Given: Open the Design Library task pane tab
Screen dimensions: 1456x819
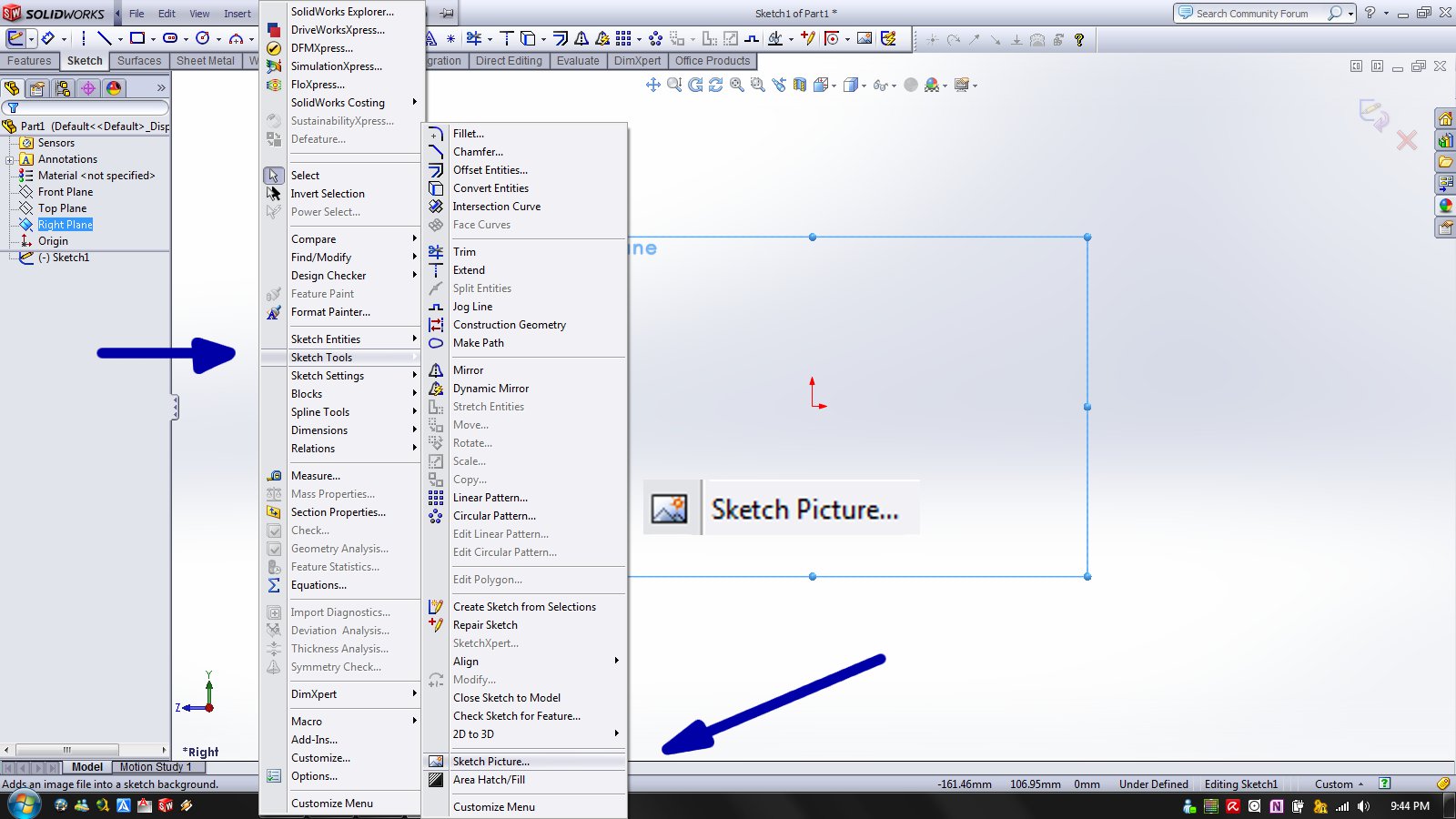Looking at the screenshot, I should (1445, 141).
